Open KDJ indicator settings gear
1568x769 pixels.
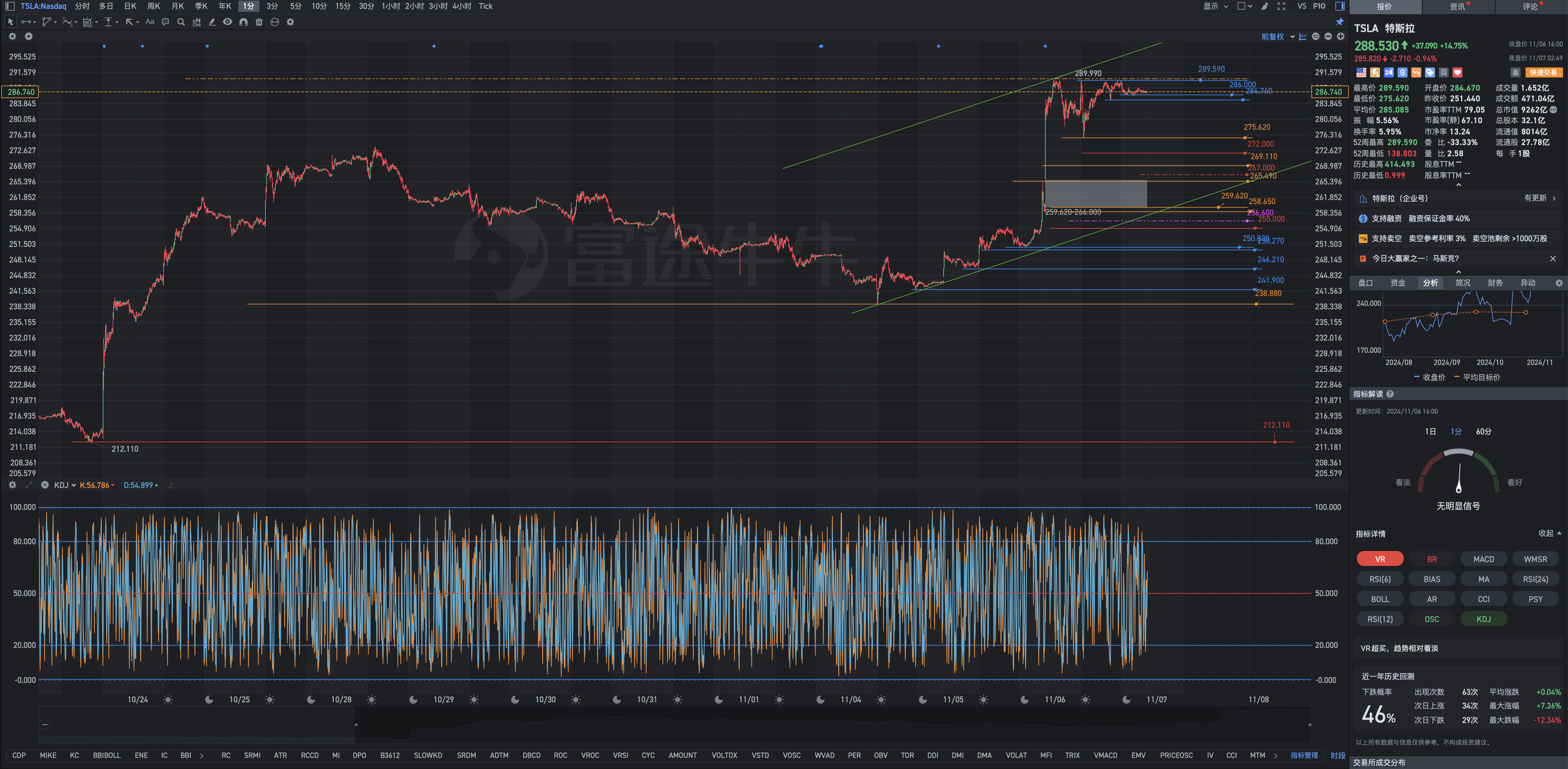click(12, 485)
